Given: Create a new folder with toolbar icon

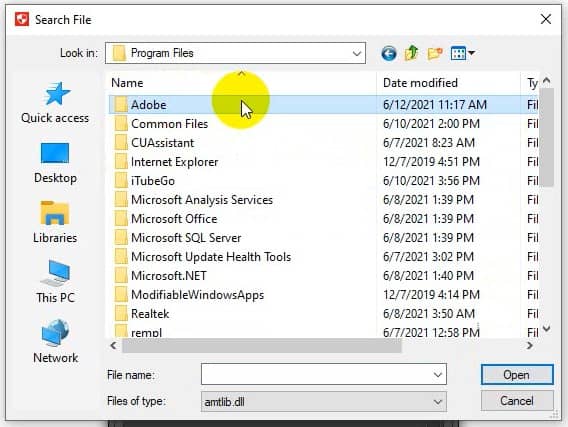Looking at the screenshot, I should coord(434,54).
